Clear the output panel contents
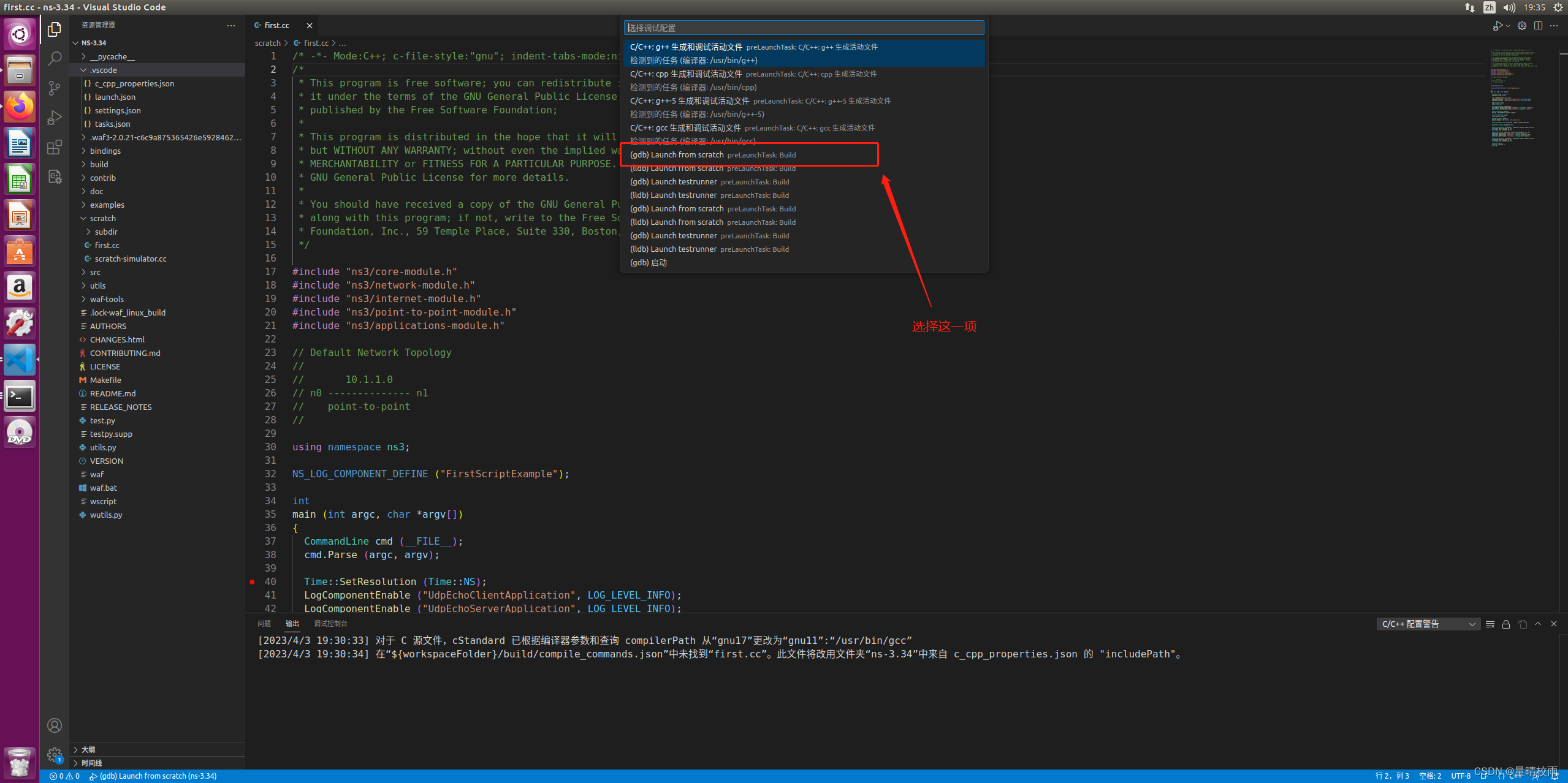1568x783 pixels. click(x=1490, y=624)
